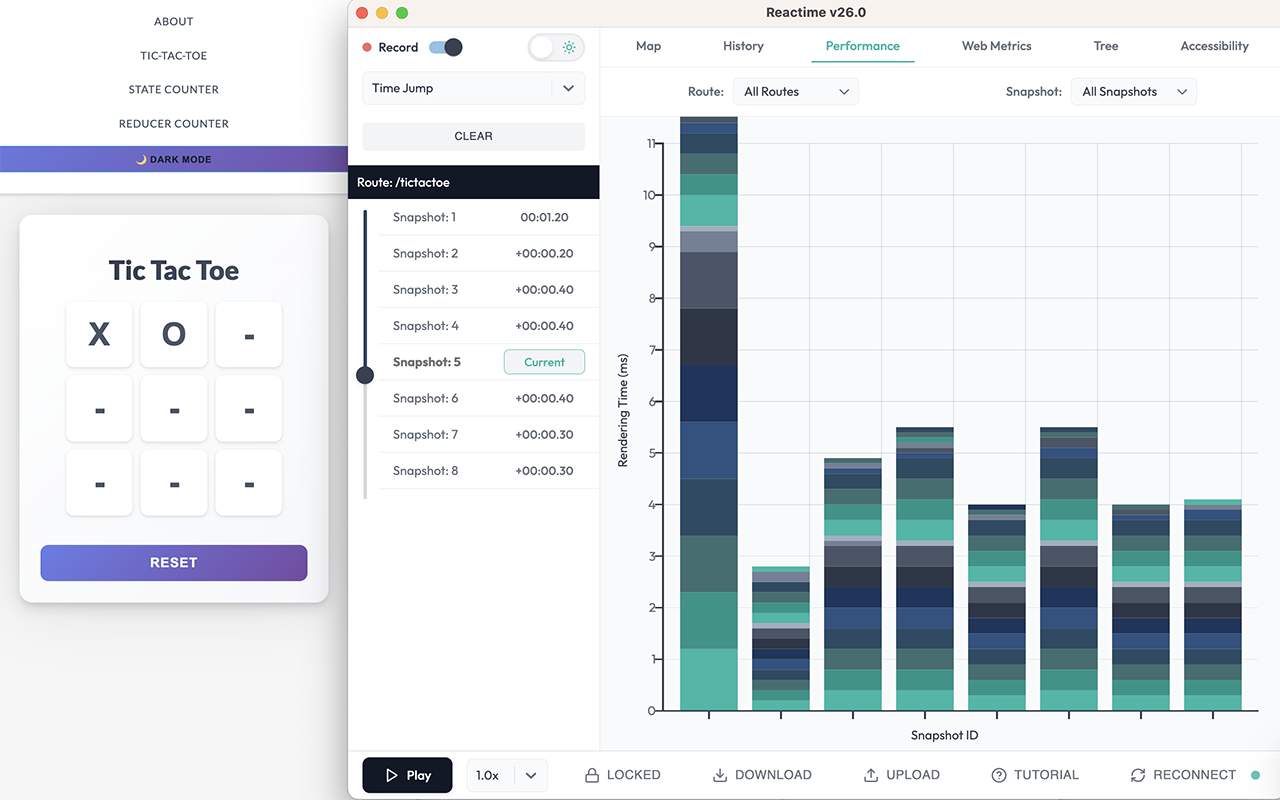Click the chevron beside 1.0x speed
This screenshot has height=800, width=1280.
[x=531, y=775]
